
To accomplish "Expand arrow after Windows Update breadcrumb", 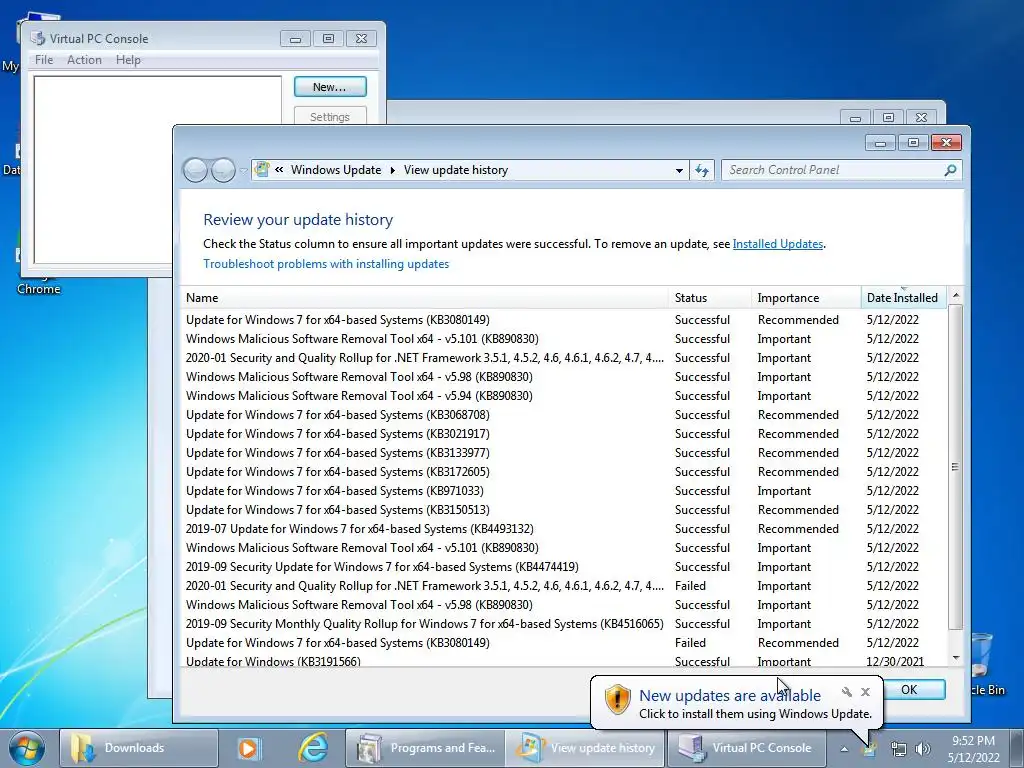I will coord(392,170).
